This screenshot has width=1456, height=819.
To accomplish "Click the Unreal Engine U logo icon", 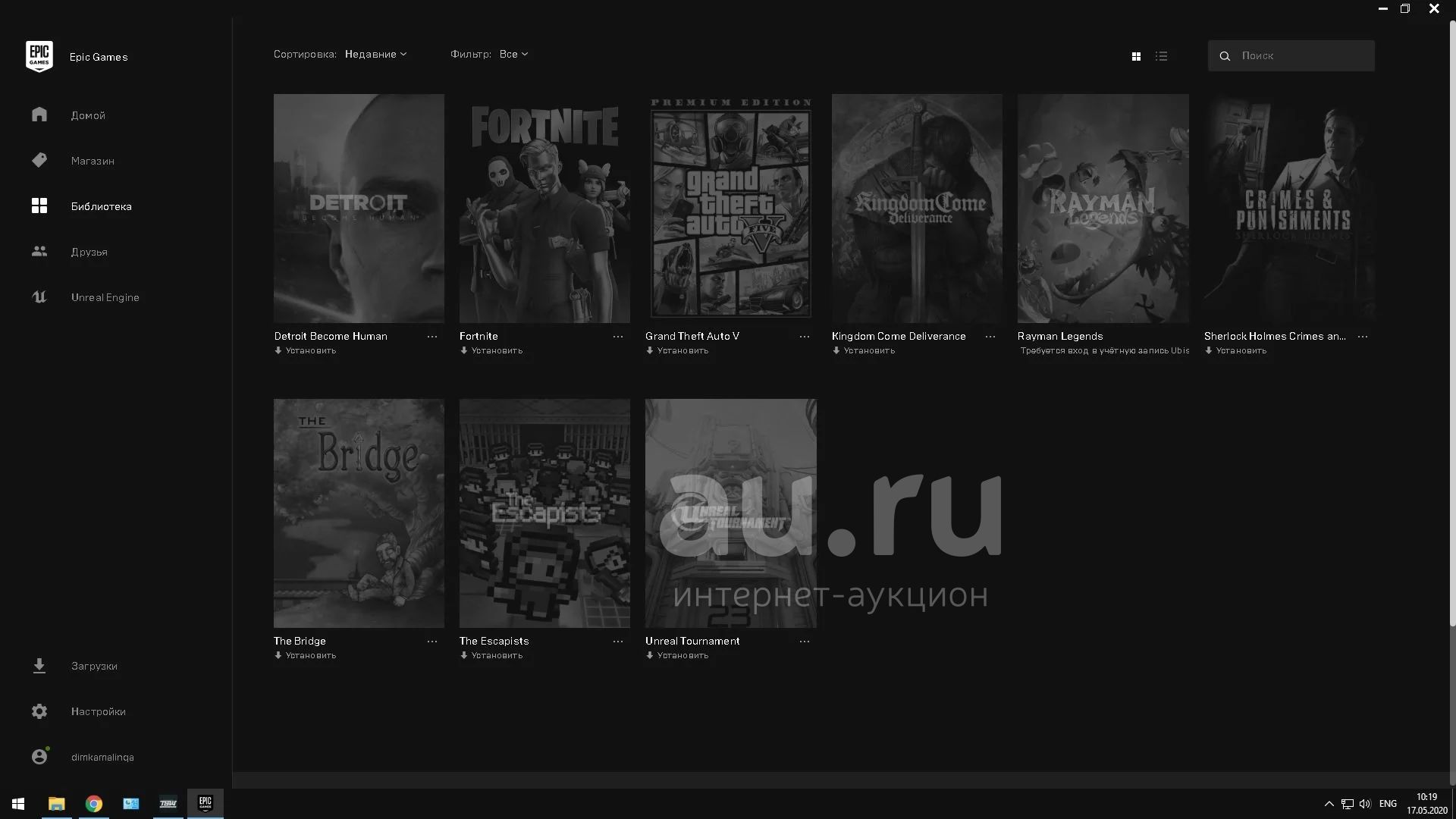I will pos(39,297).
